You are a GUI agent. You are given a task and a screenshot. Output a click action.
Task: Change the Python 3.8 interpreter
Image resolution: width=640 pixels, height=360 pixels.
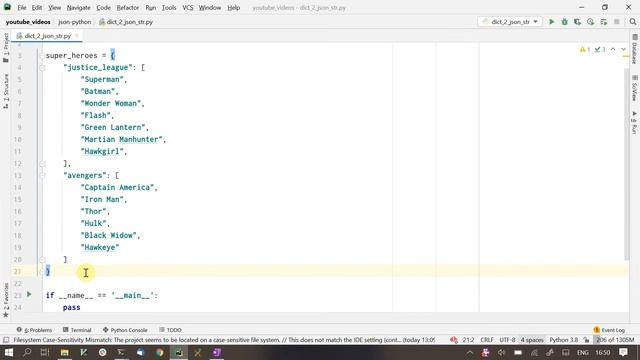pos(563,340)
